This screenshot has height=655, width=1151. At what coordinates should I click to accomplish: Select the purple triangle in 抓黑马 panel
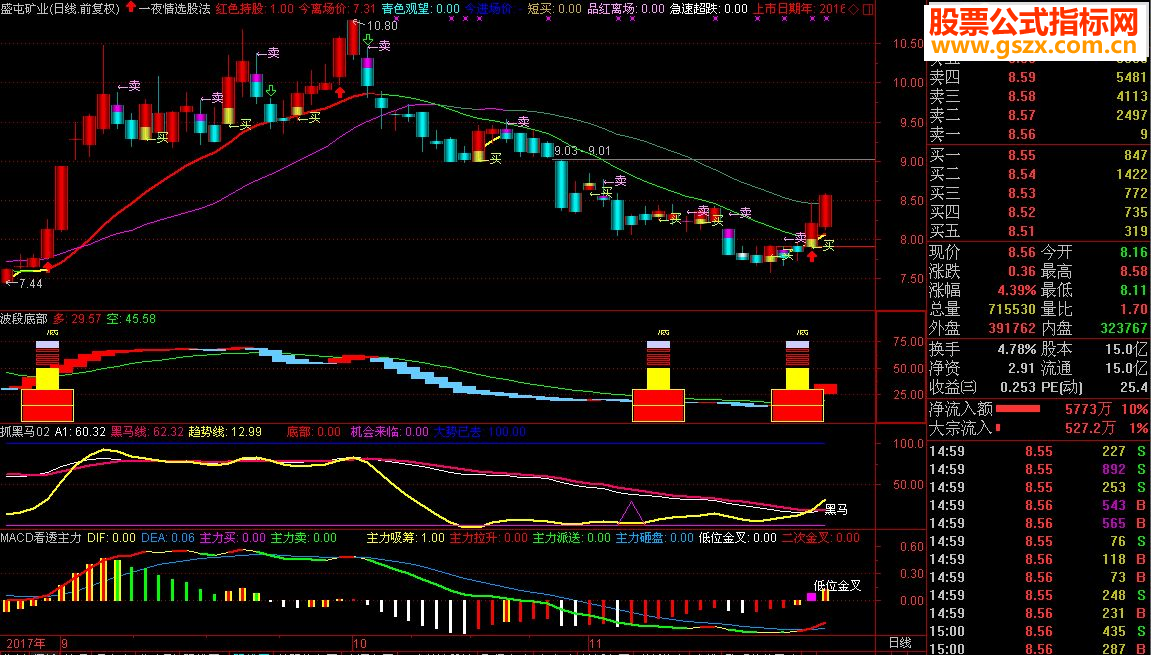click(x=630, y=512)
